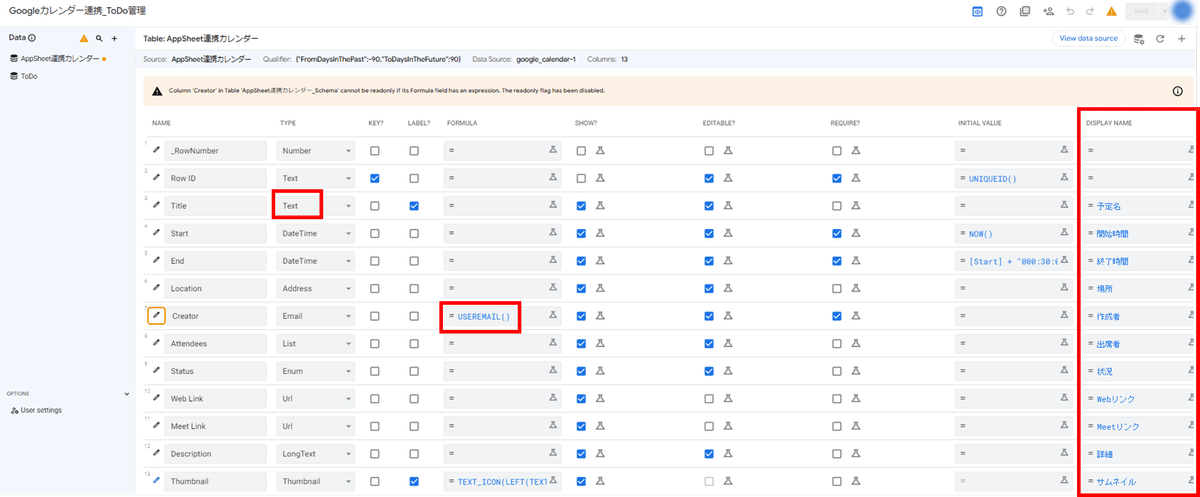Open the formula flask for Creator's USEREMAIL()
Screen dimensions: 1200x497
(552, 315)
